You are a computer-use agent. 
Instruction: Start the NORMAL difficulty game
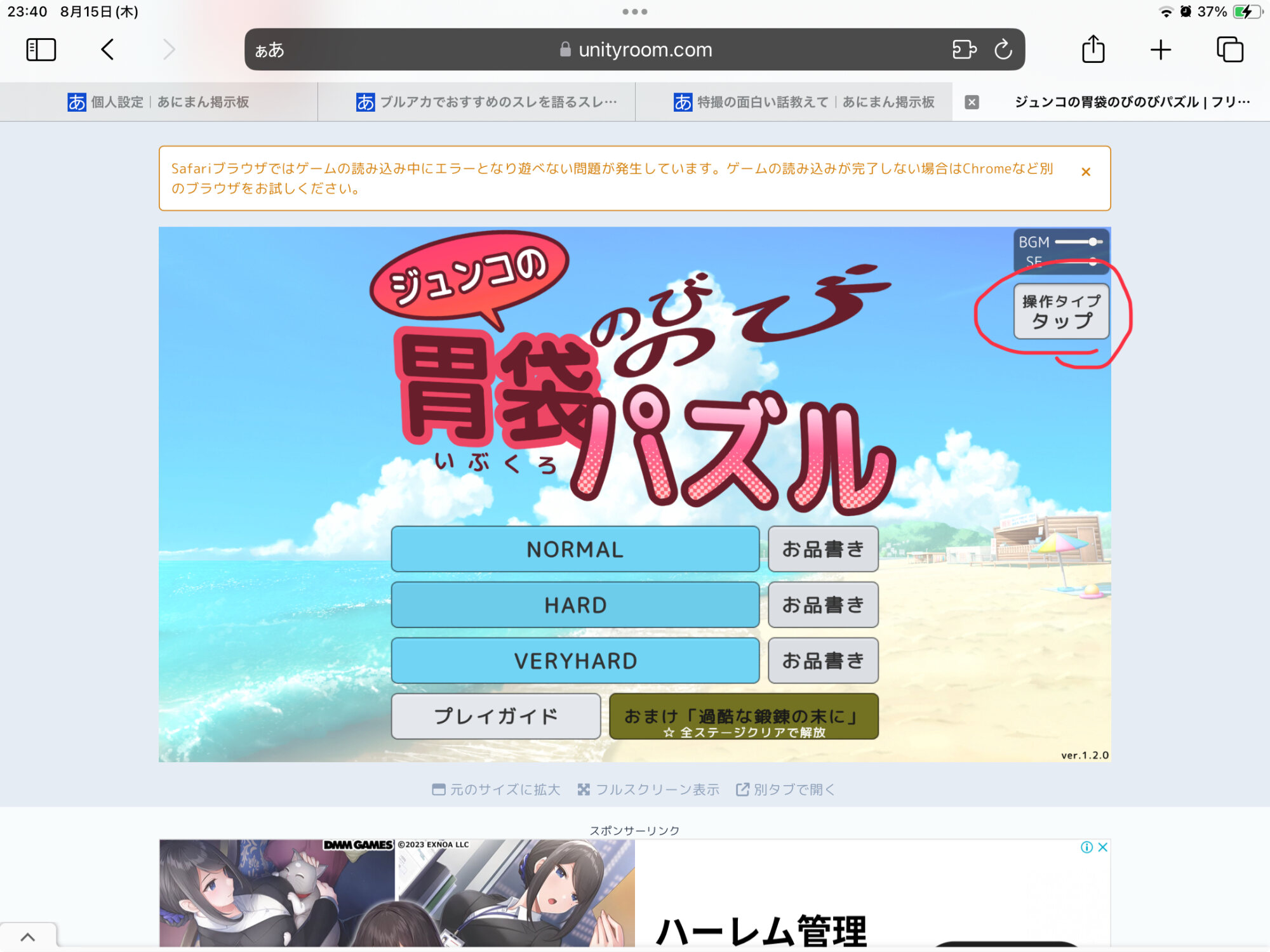click(575, 549)
